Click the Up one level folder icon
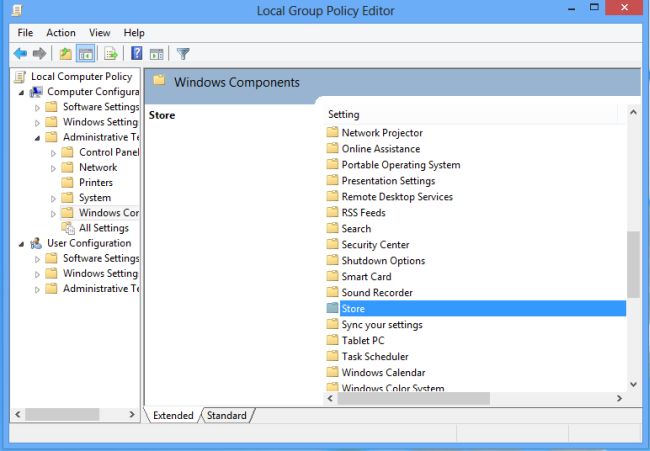 [x=65, y=53]
